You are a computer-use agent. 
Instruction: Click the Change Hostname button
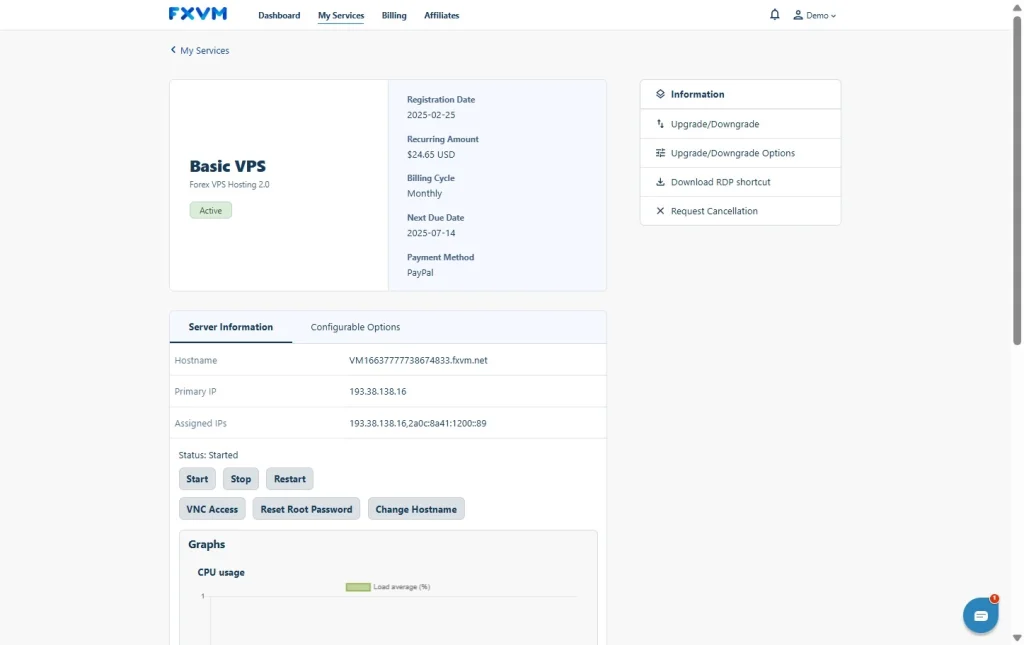coord(416,509)
